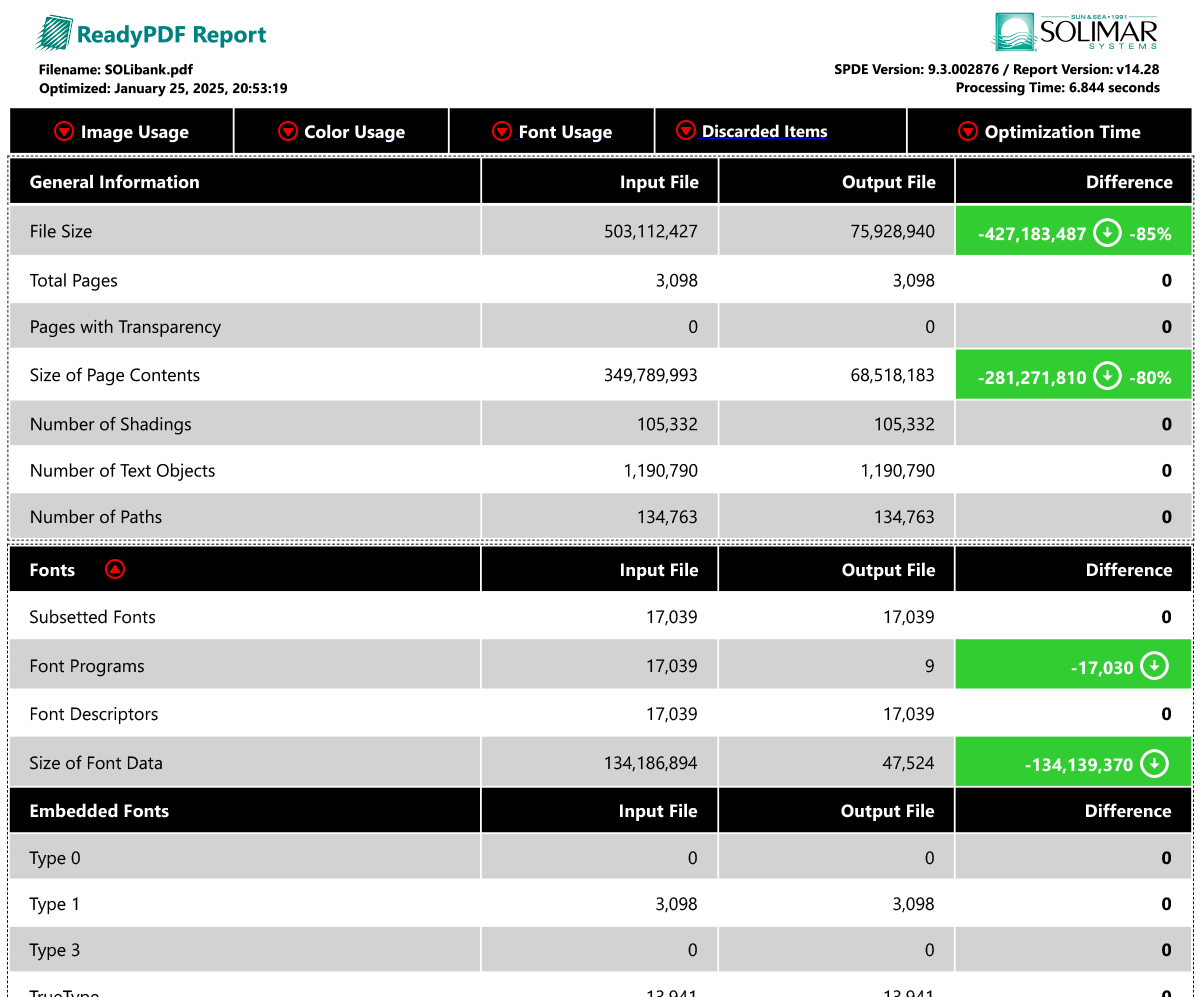
Task: Click the General Information header
Action: pyautogui.click(x=115, y=182)
